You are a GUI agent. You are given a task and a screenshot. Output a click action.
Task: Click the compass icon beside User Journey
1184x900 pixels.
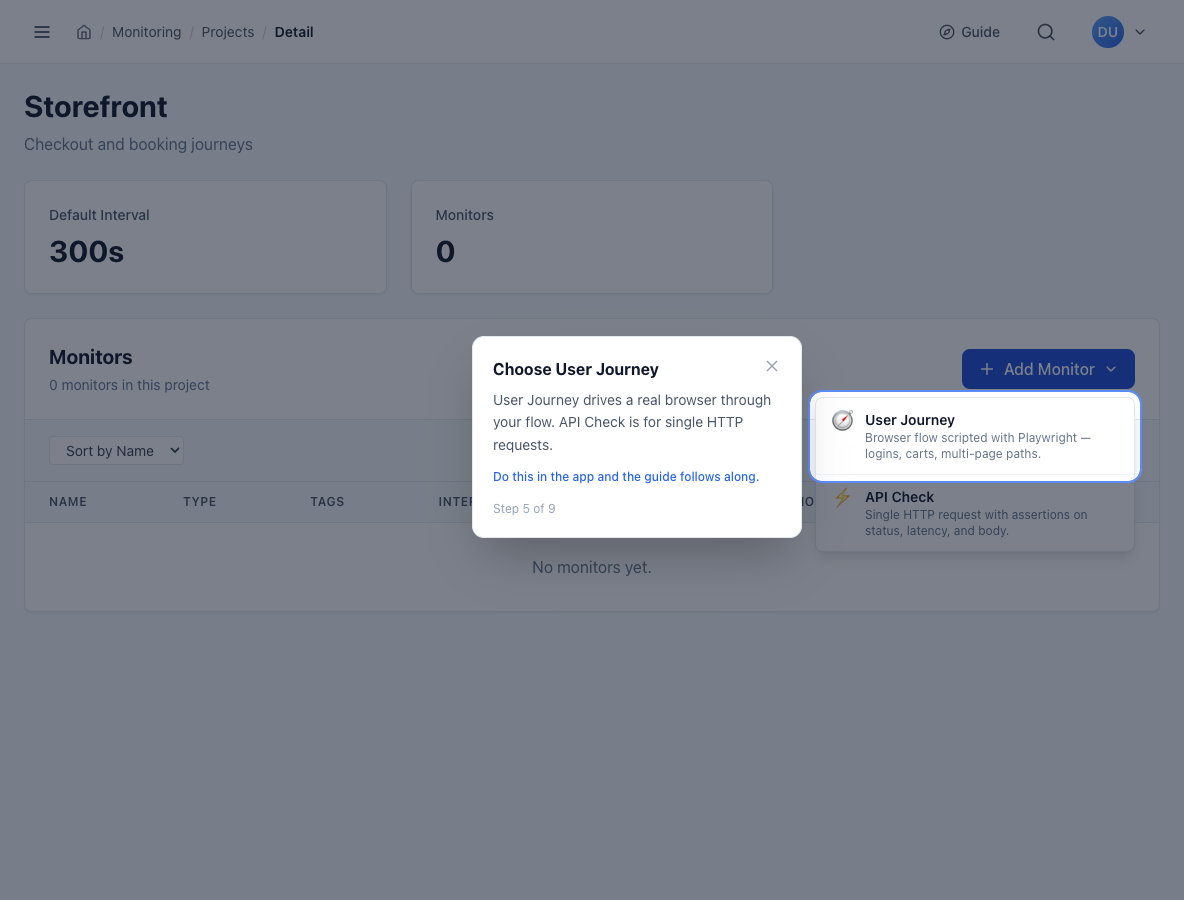click(843, 421)
